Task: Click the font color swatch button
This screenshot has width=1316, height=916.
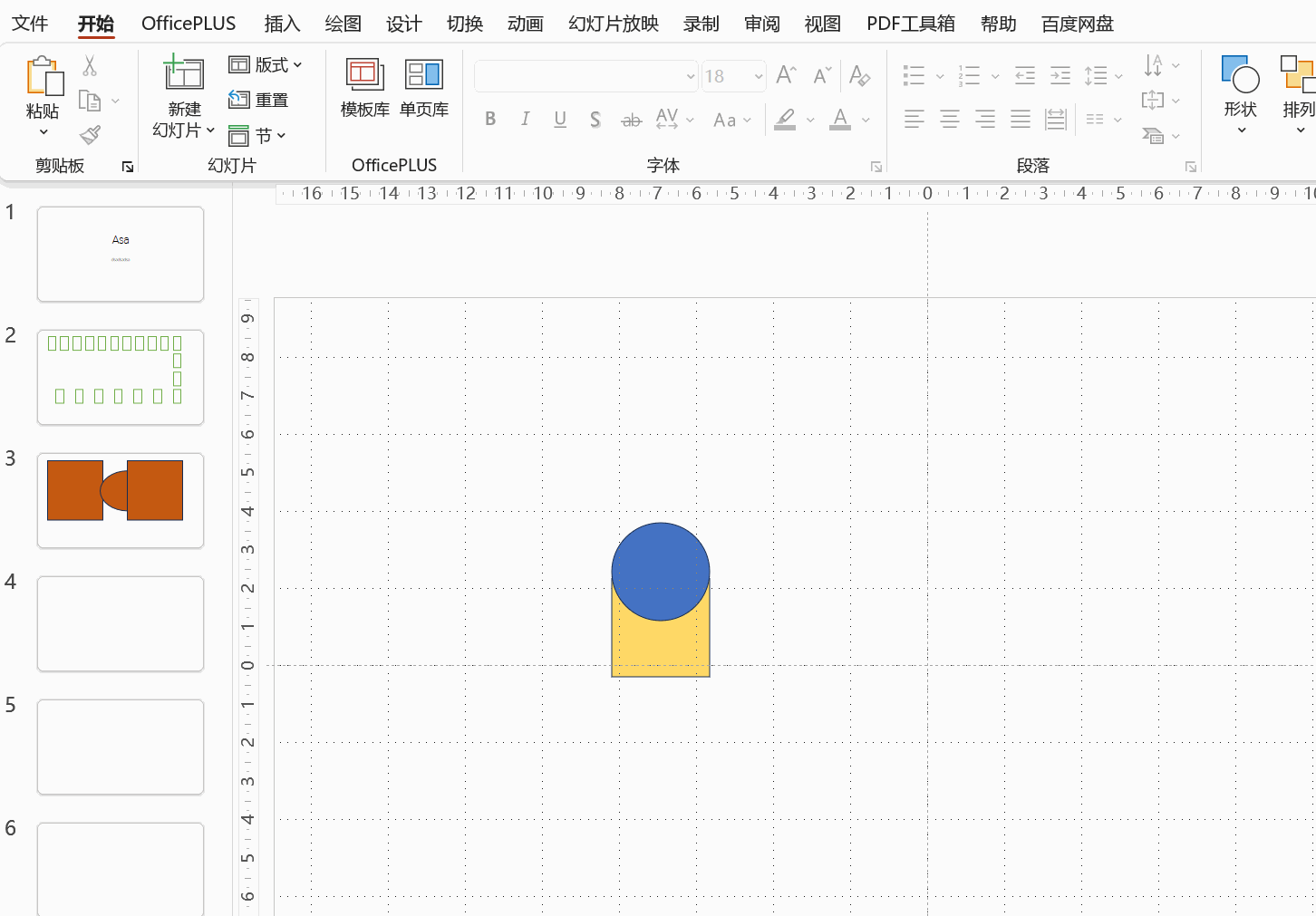Action: (x=840, y=119)
